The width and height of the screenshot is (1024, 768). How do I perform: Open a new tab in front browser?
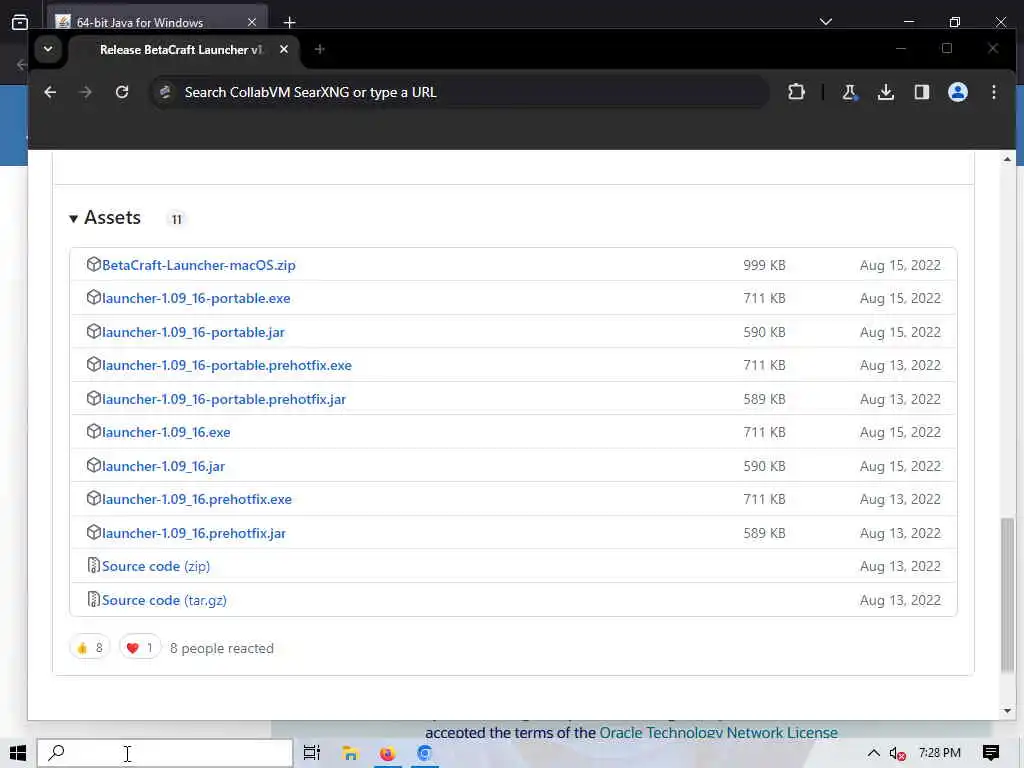319,49
